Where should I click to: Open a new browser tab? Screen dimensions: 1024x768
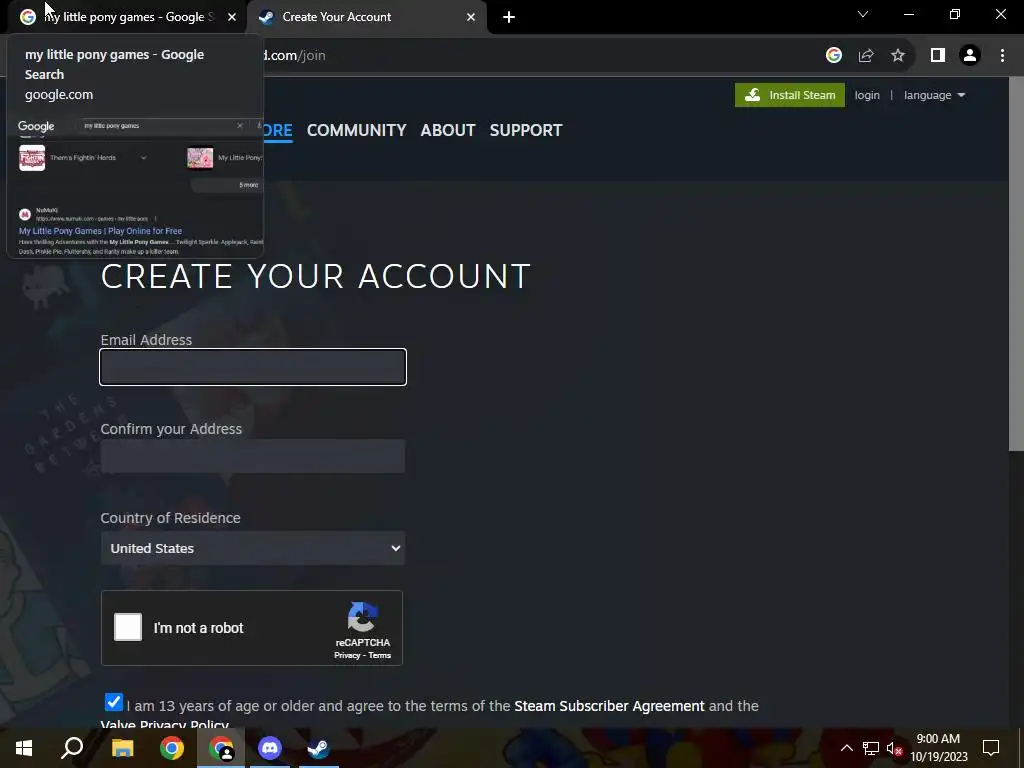509,18
